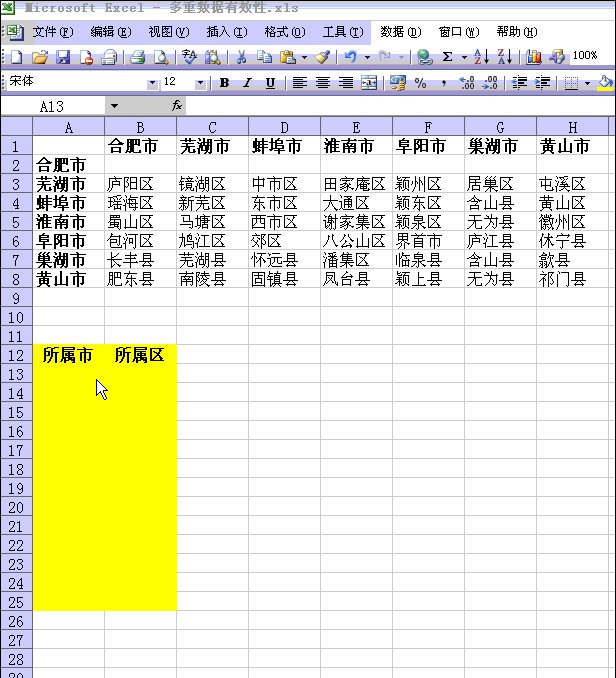This screenshot has width=616, height=678.
Task: Apply currency style
Action: [397, 83]
